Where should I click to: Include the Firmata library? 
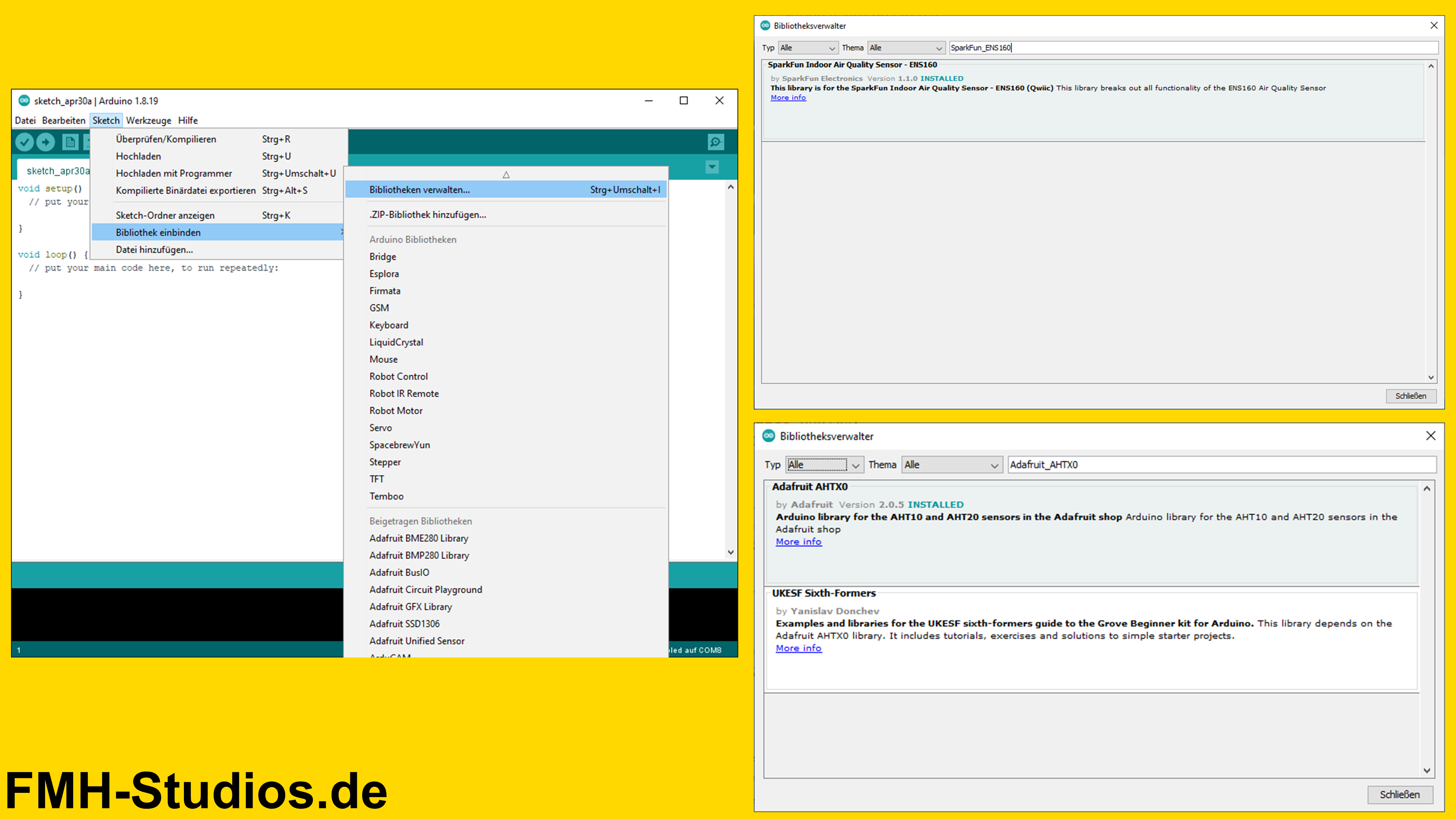pyautogui.click(x=506, y=290)
